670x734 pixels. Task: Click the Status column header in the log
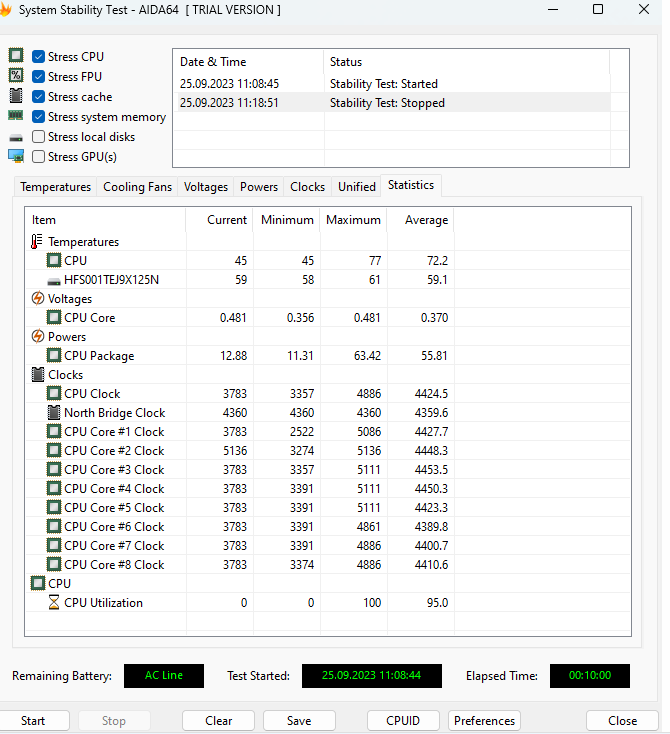coord(466,62)
